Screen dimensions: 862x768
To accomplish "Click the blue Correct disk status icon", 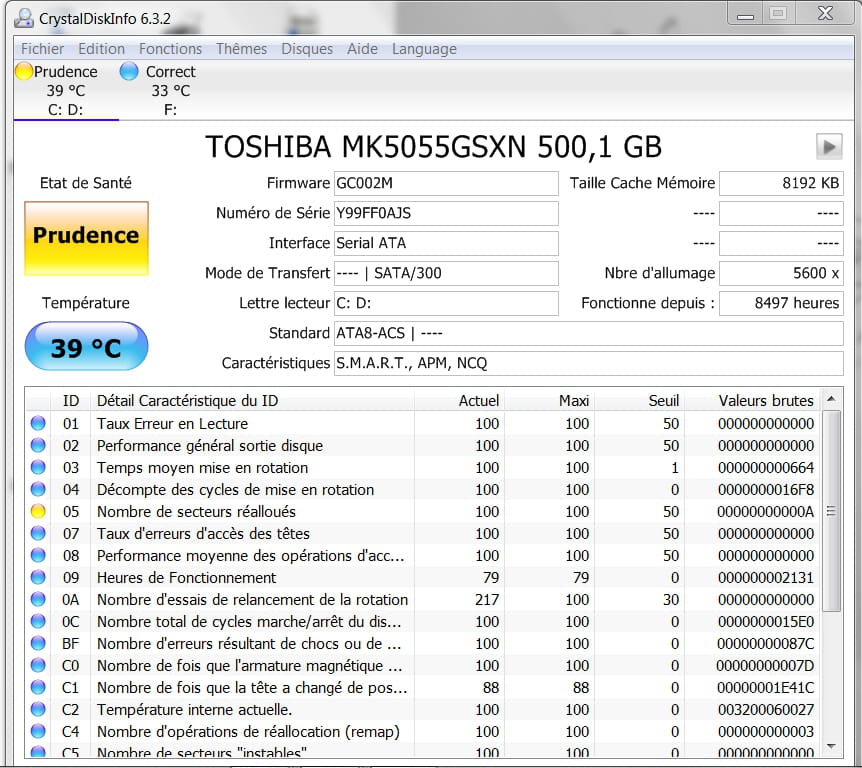I will (128, 72).
